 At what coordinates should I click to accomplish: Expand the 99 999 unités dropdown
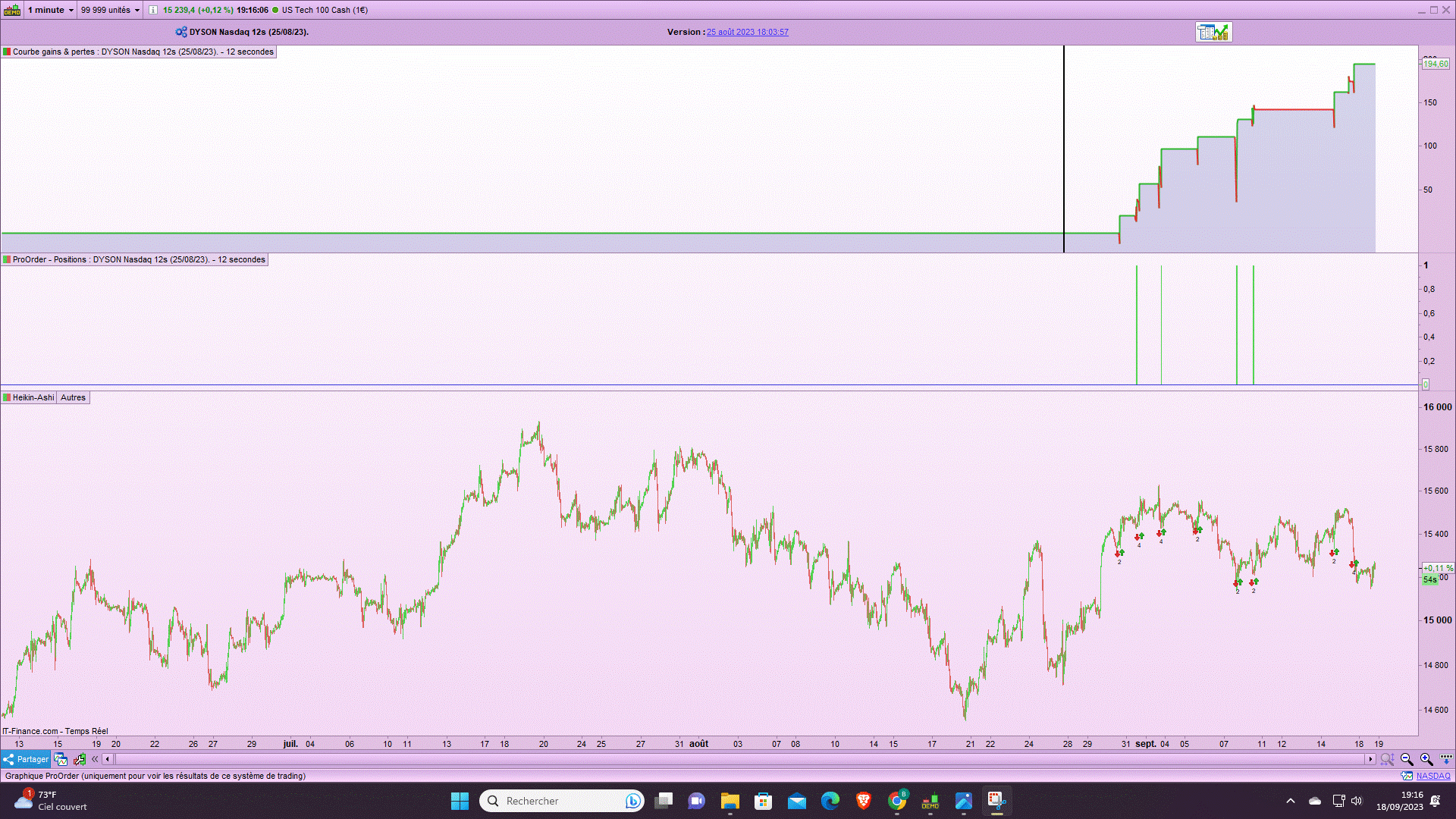pyautogui.click(x=110, y=10)
